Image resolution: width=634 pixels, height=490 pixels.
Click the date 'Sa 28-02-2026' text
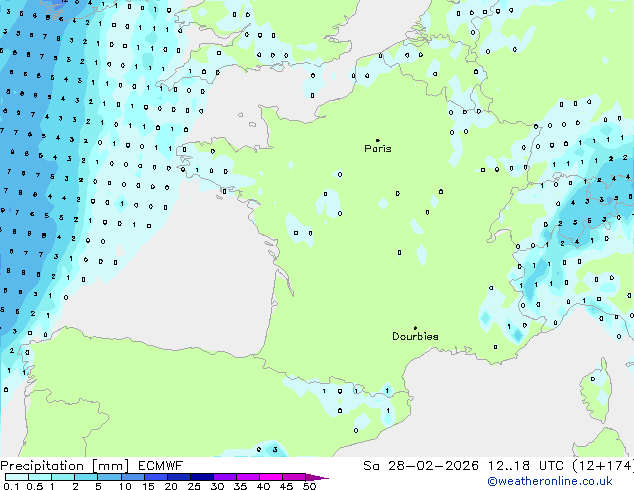[421, 466]
